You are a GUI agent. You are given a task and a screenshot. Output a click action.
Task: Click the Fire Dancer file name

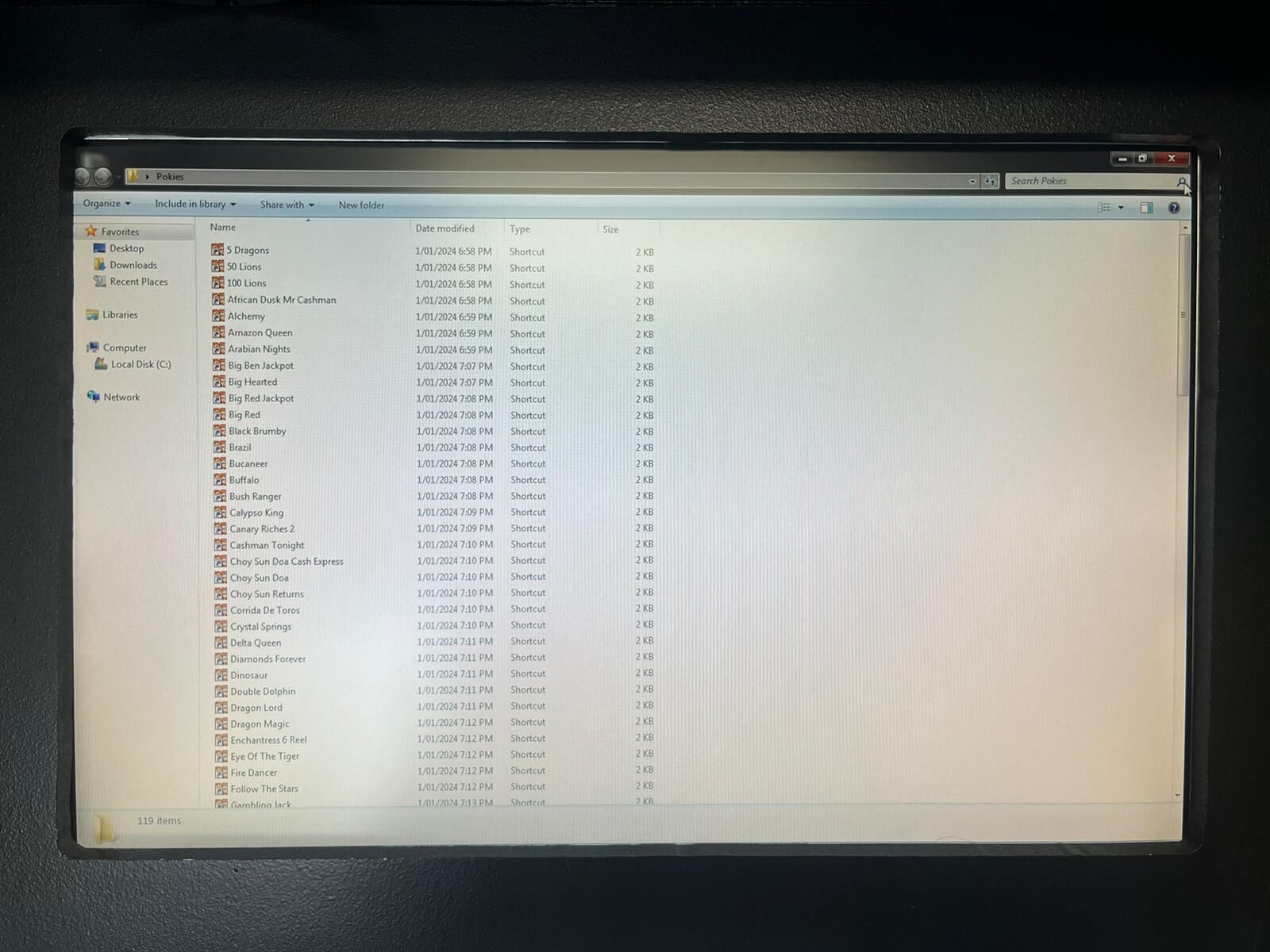(x=254, y=773)
